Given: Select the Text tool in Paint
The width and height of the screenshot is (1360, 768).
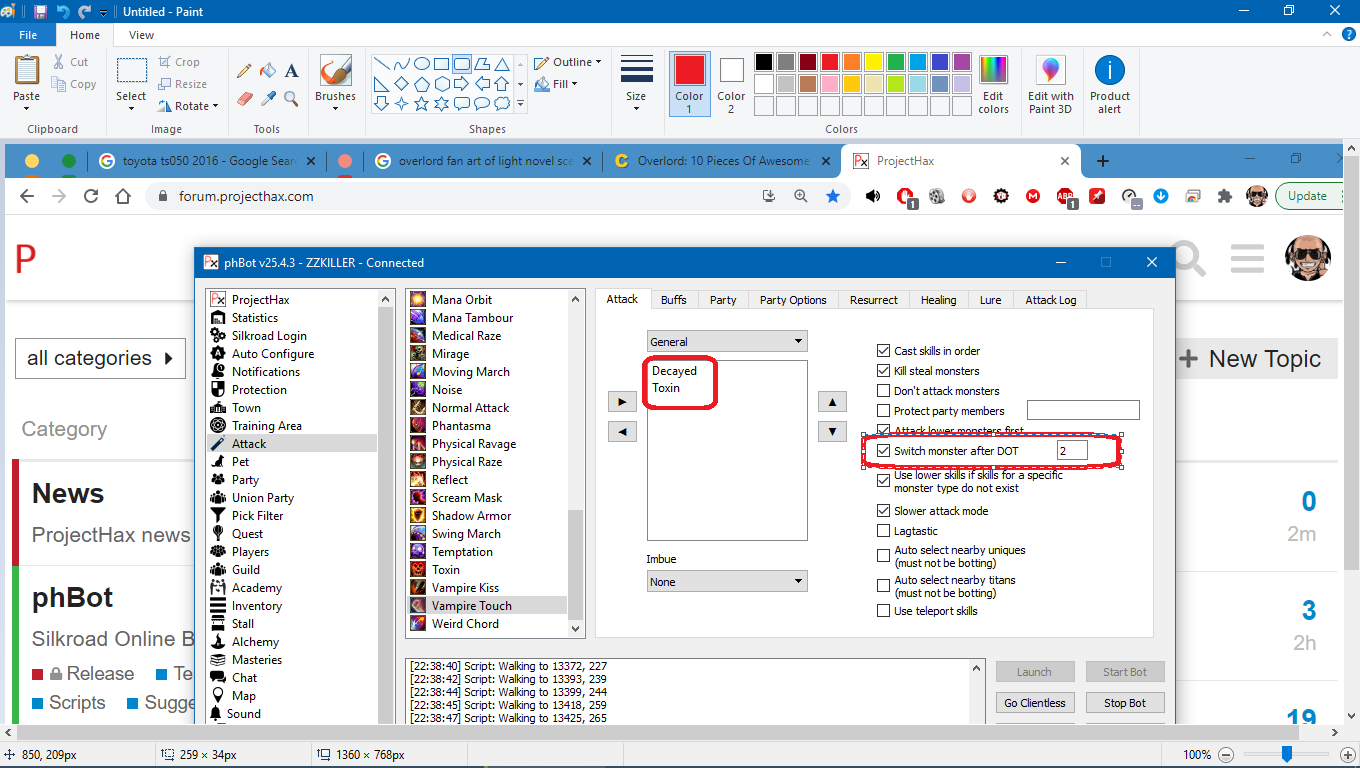Looking at the screenshot, I should tap(291, 71).
